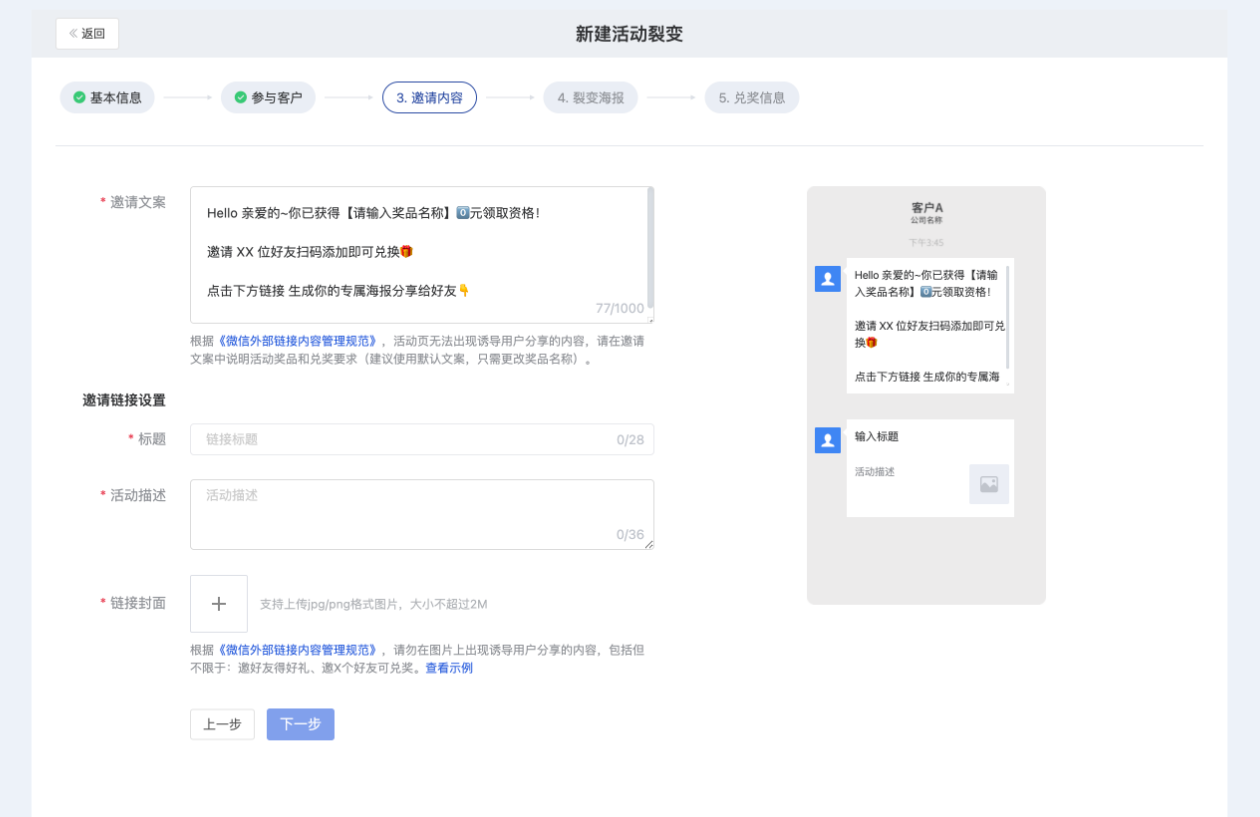
Task: Click the 77/1000 character counter
Action: (x=620, y=308)
